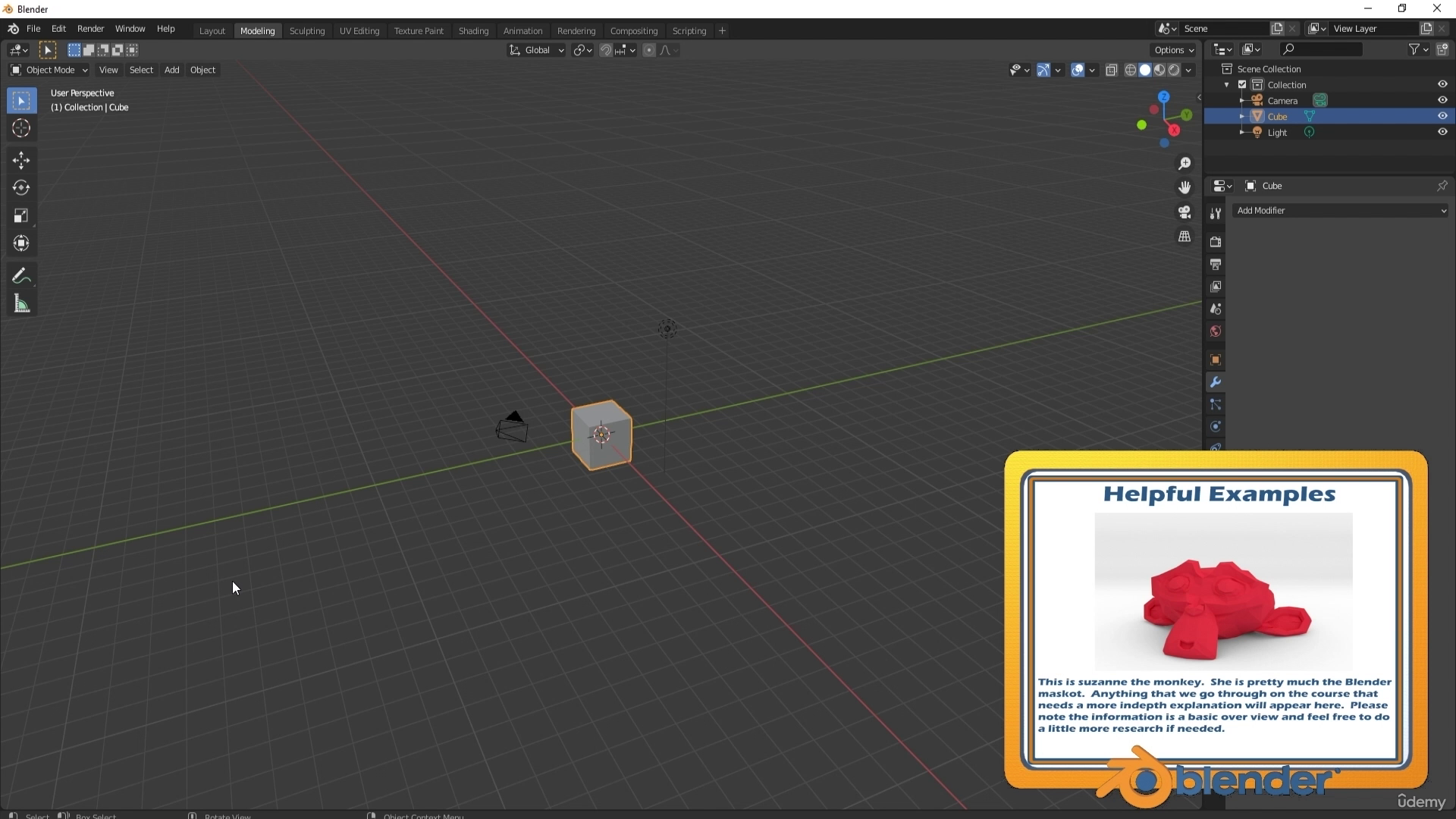The image size is (1456, 819).
Task: Switch to Rendered viewport shading
Action: (x=1174, y=70)
